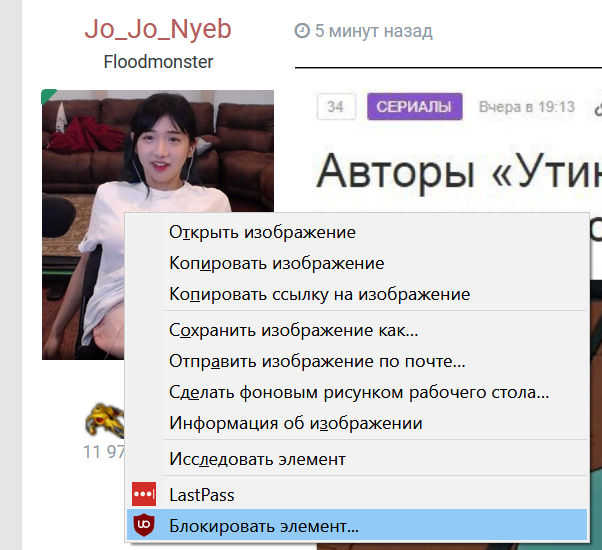Image resolution: width=602 pixels, height=550 pixels.
Task: Open 'Информация об изображении' entry
Action: (x=357, y=423)
